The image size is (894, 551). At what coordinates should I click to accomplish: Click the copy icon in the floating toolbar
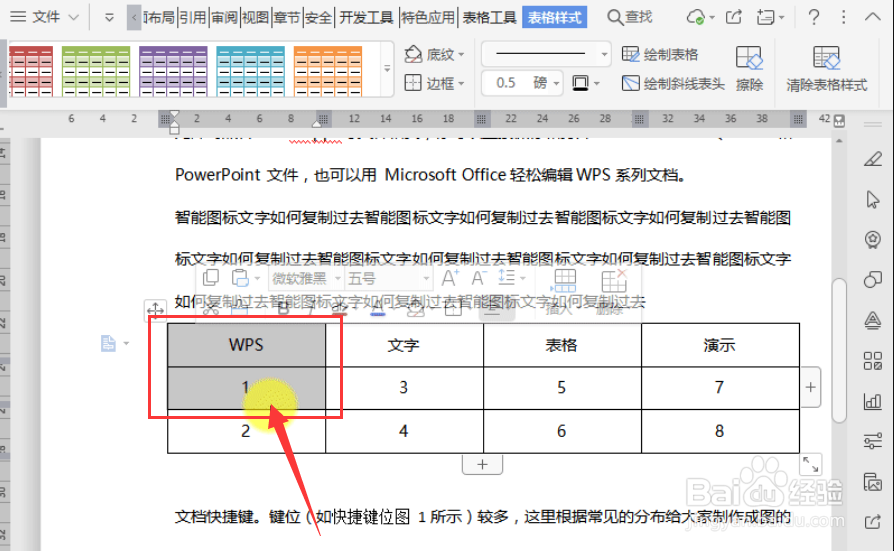(x=211, y=278)
